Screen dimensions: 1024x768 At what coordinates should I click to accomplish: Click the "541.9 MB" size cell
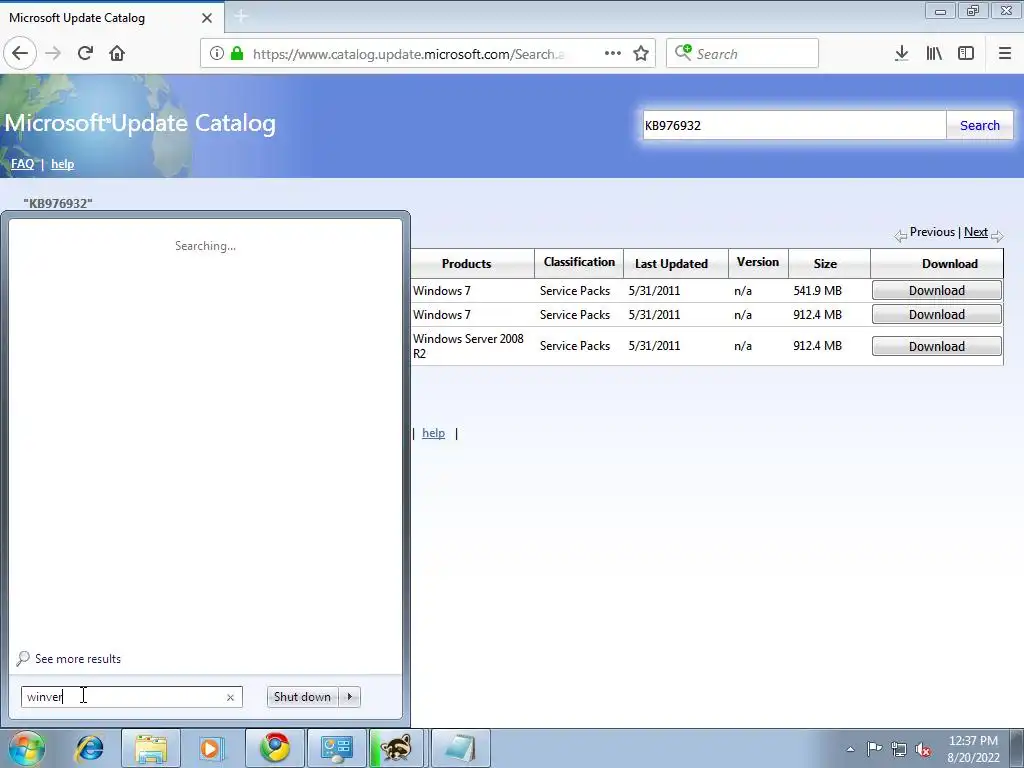(818, 291)
